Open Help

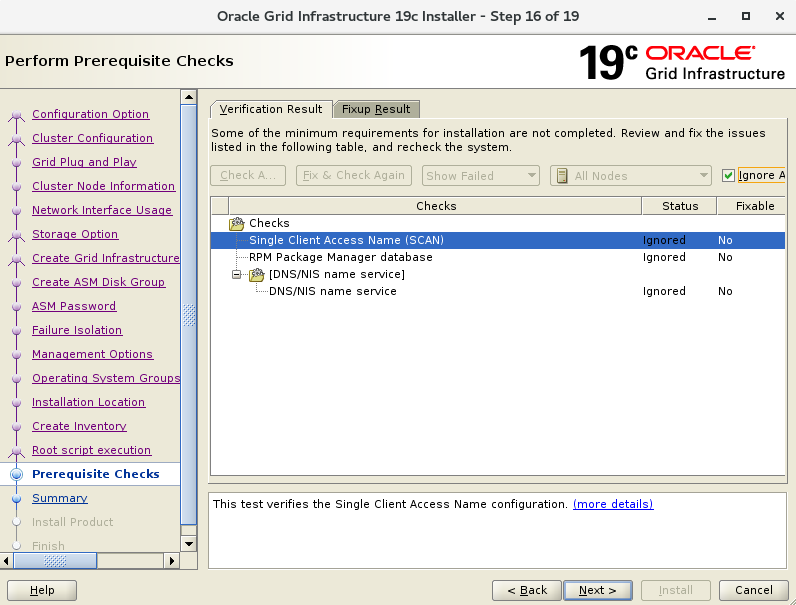(42, 590)
